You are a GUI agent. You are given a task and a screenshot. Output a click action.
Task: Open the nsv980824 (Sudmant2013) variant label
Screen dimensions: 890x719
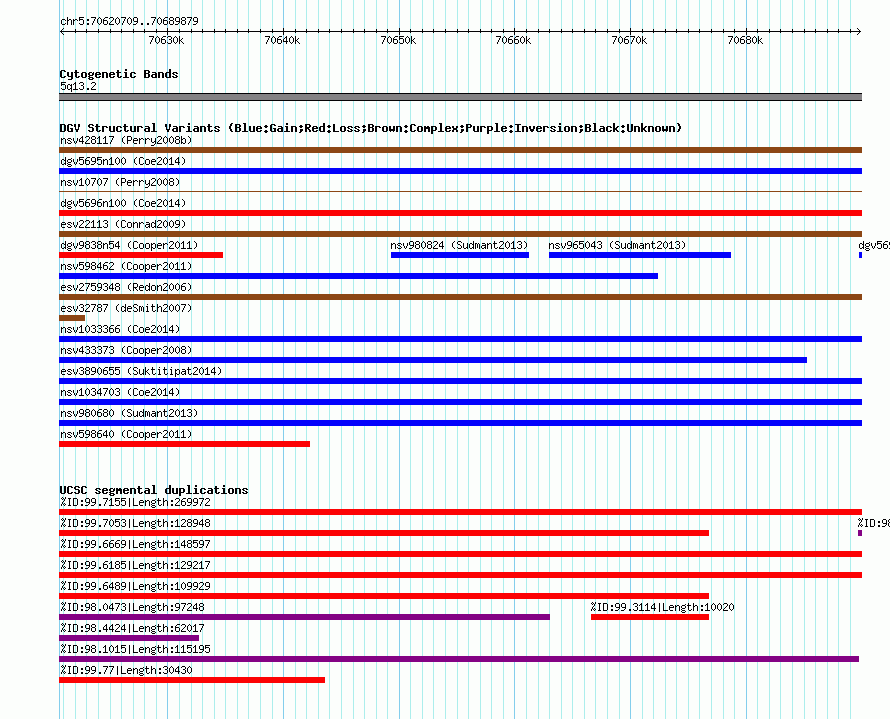pos(459,245)
